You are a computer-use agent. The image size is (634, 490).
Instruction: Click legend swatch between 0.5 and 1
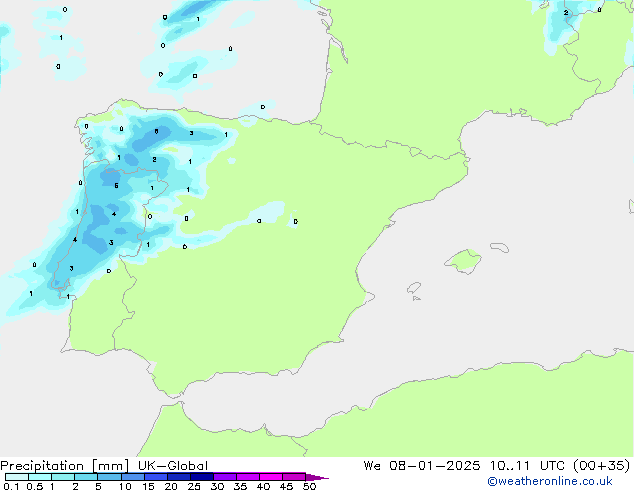40,477
